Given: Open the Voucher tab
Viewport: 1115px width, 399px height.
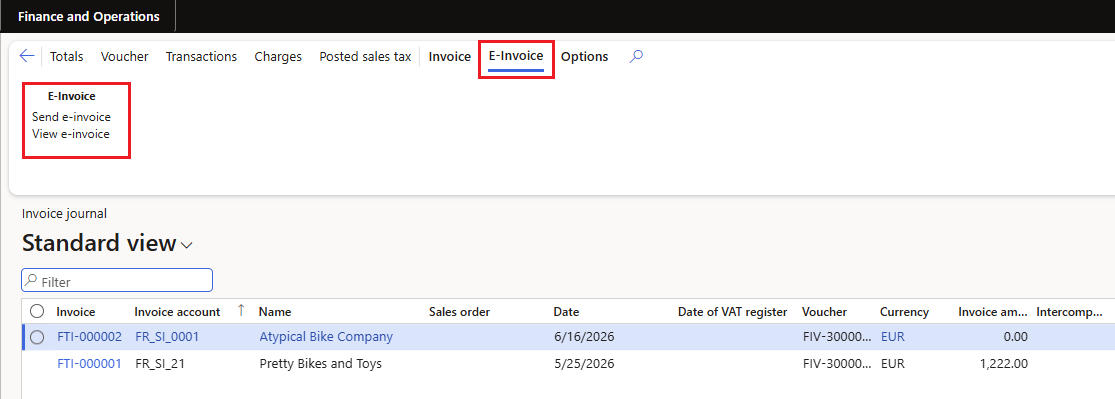Looking at the screenshot, I should [124, 57].
